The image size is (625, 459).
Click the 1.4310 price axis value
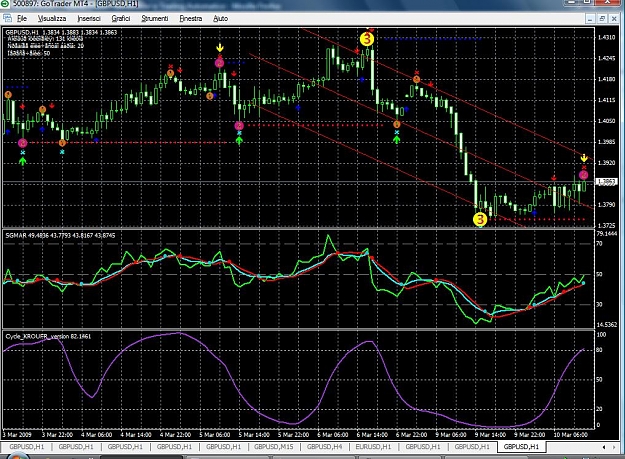pyautogui.click(x=606, y=37)
